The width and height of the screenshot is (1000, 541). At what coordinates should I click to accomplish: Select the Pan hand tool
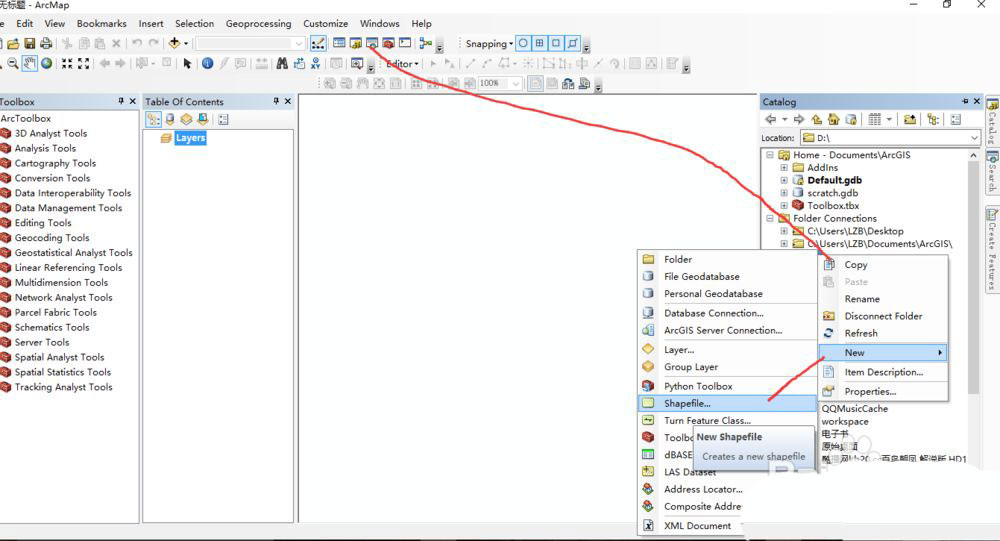29,64
